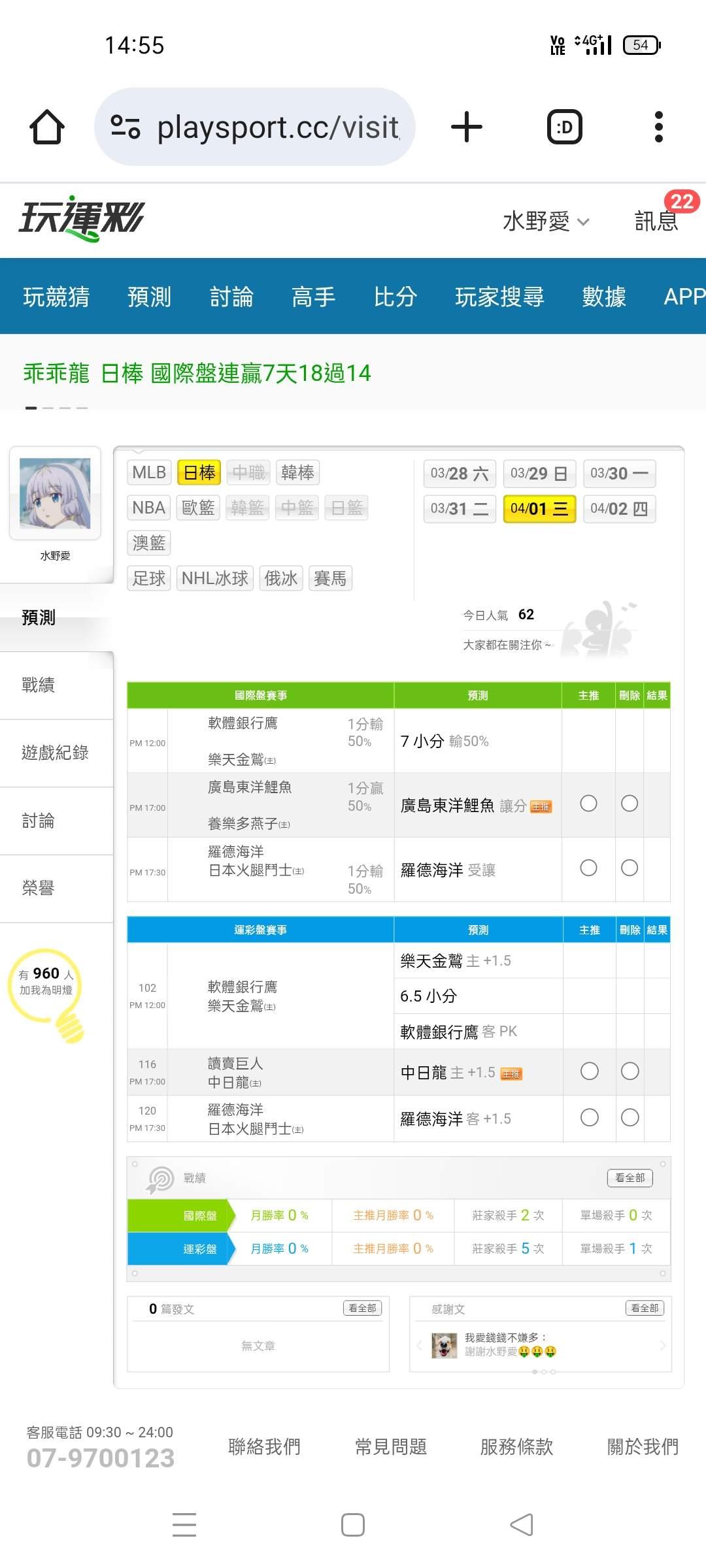Click next arrow in 感謝文 carousel
Viewport: 706px width, 1568px height.
(663, 1345)
